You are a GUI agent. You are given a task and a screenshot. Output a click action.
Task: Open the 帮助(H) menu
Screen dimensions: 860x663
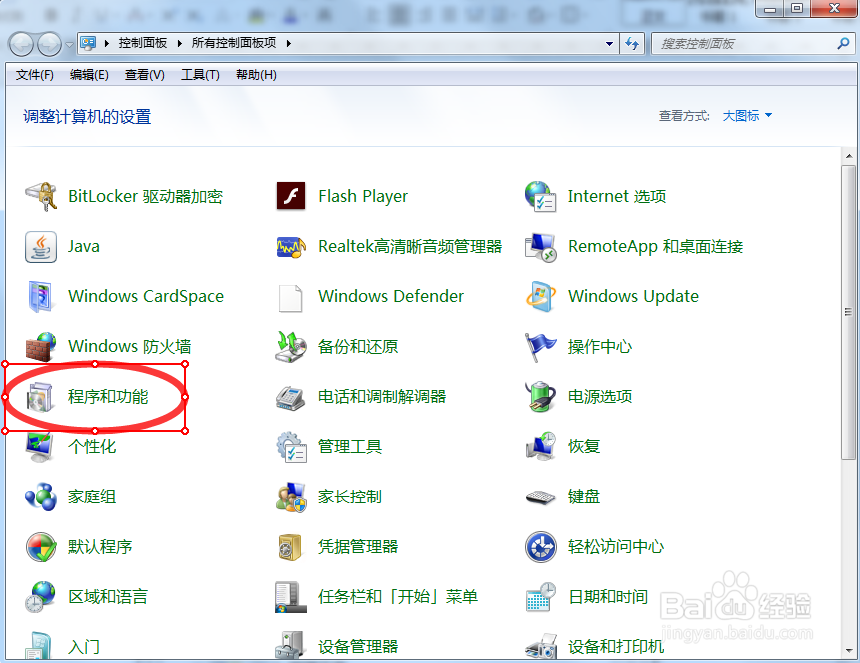pyautogui.click(x=256, y=75)
